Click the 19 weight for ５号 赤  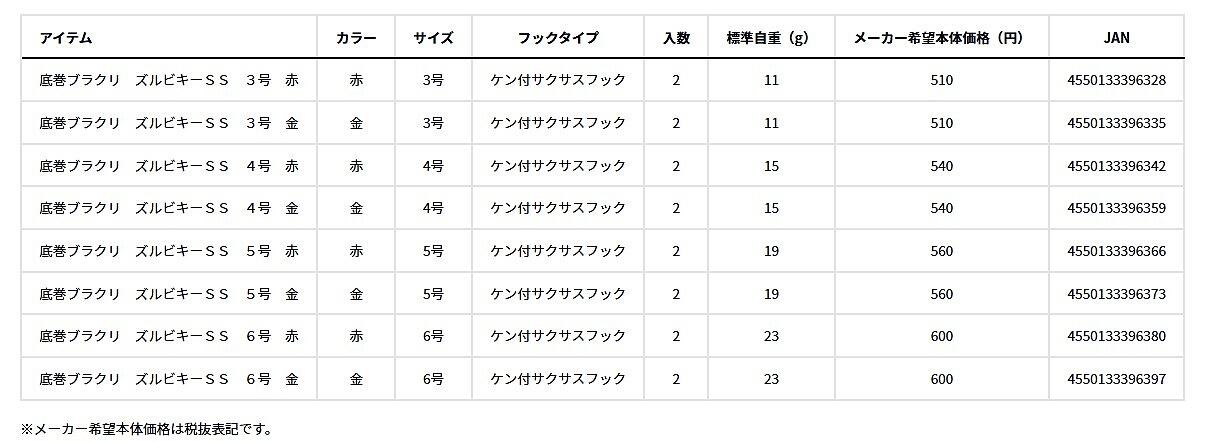click(x=770, y=252)
